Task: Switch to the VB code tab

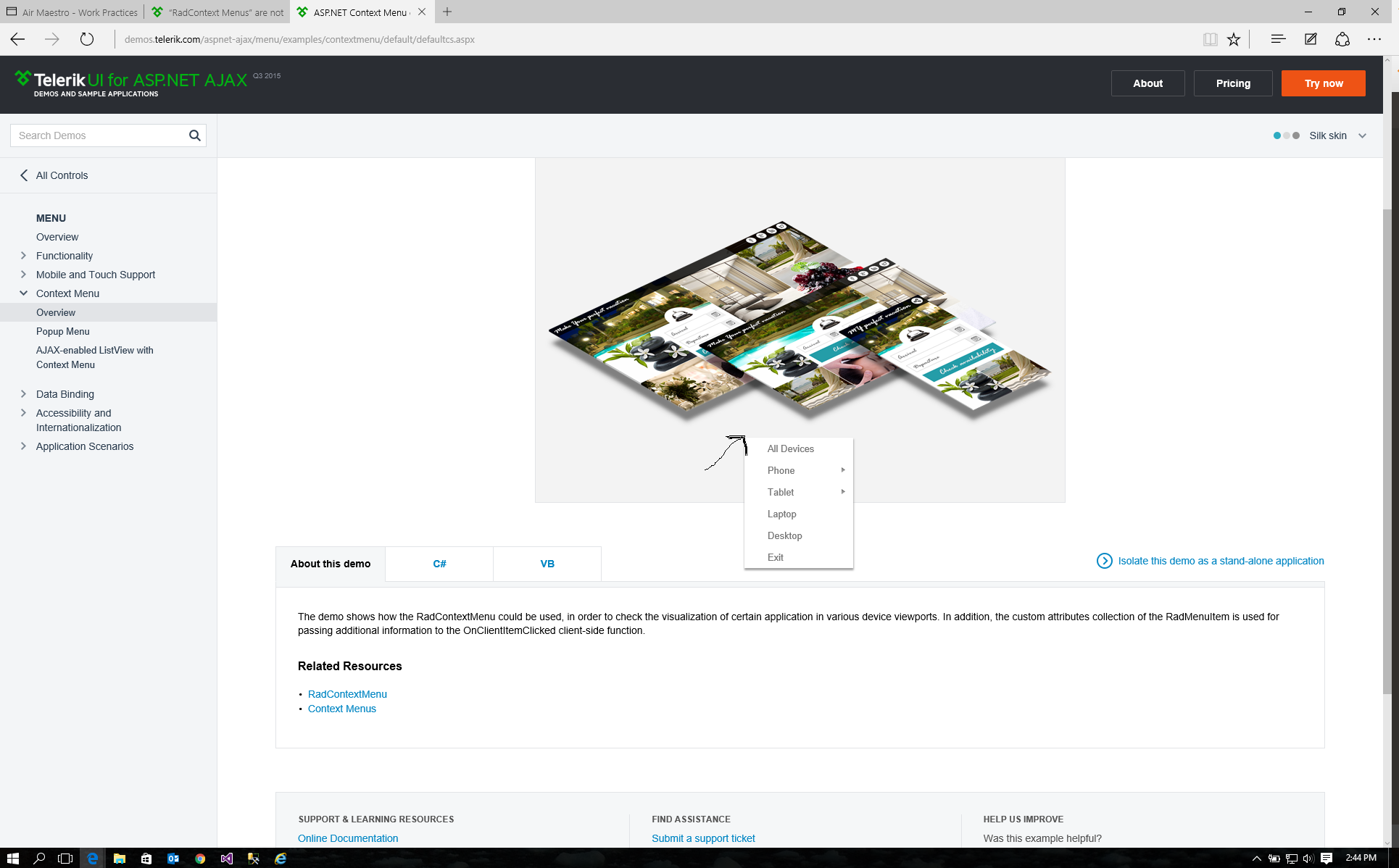Action: pos(547,564)
